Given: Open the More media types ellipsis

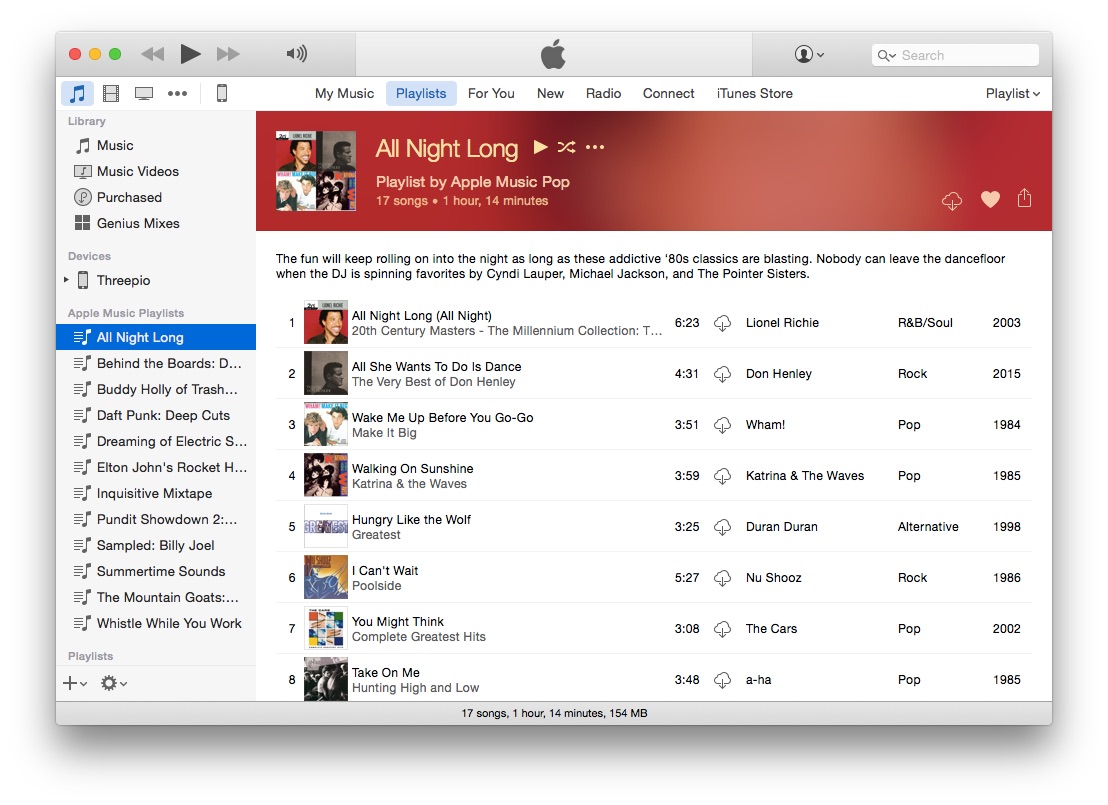Looking at the screenshot, I should click(x=177, y=93).
